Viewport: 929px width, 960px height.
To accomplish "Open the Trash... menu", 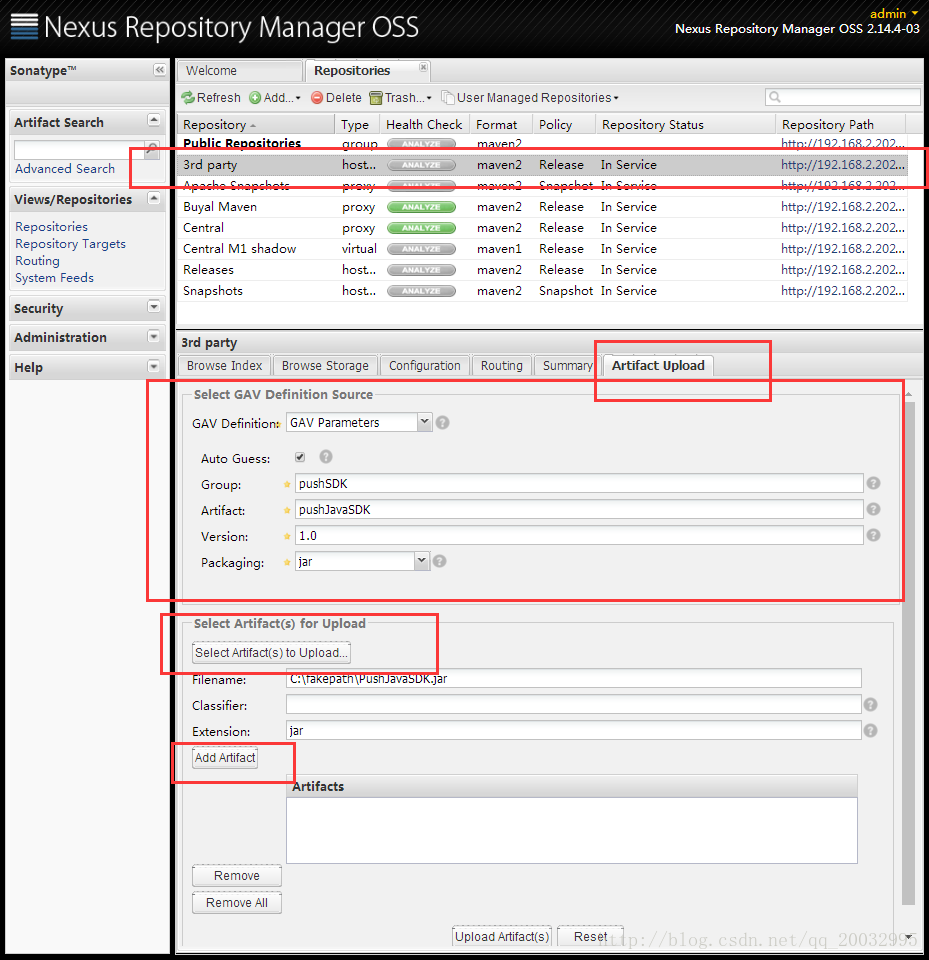I will tap(401, 98).
